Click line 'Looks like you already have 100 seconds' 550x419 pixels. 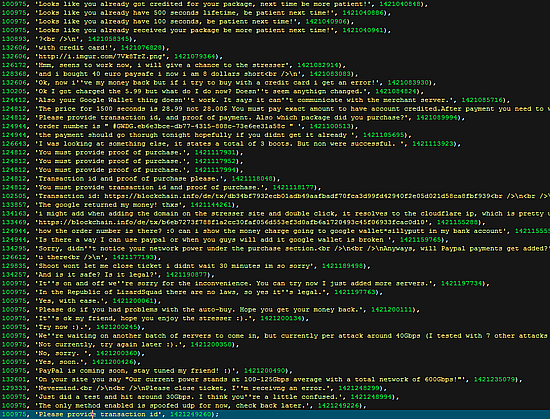click(x=178, y=21)
